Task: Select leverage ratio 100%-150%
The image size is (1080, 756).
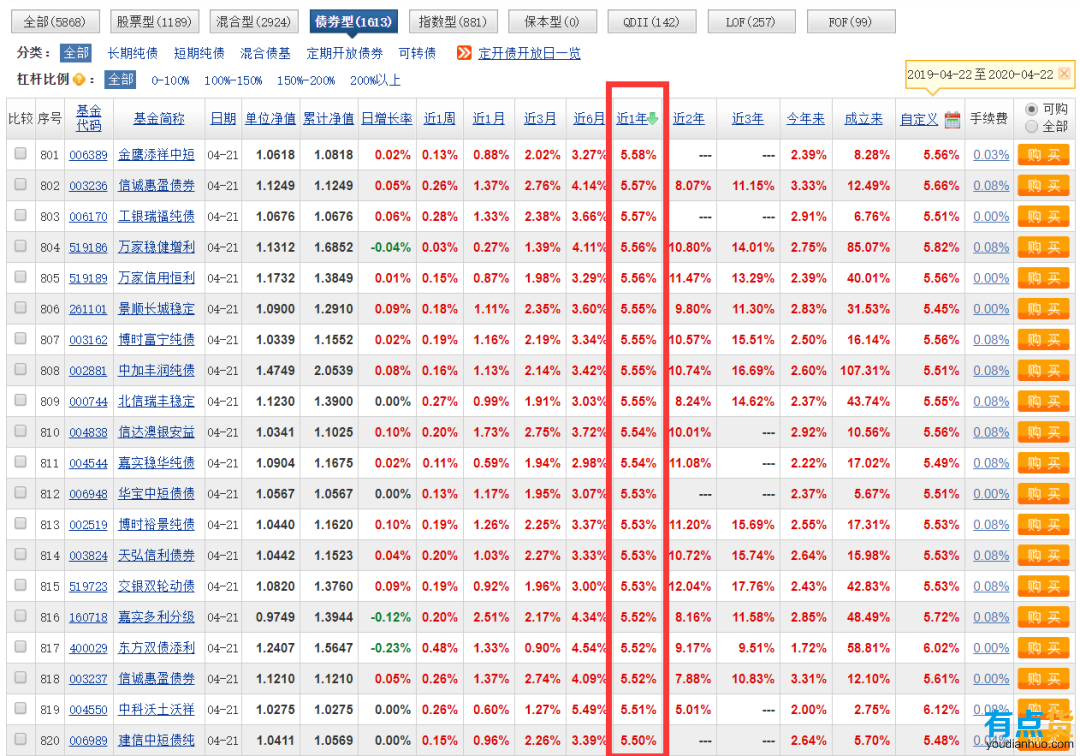Action: 233,81
